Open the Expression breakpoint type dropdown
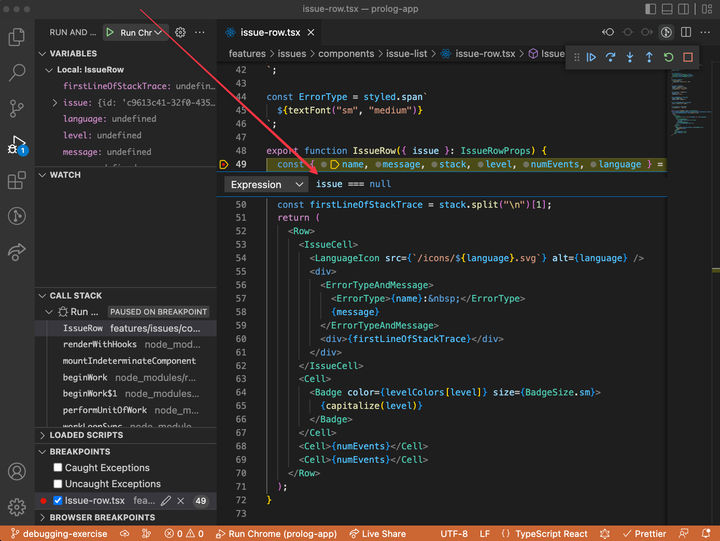 266,184
